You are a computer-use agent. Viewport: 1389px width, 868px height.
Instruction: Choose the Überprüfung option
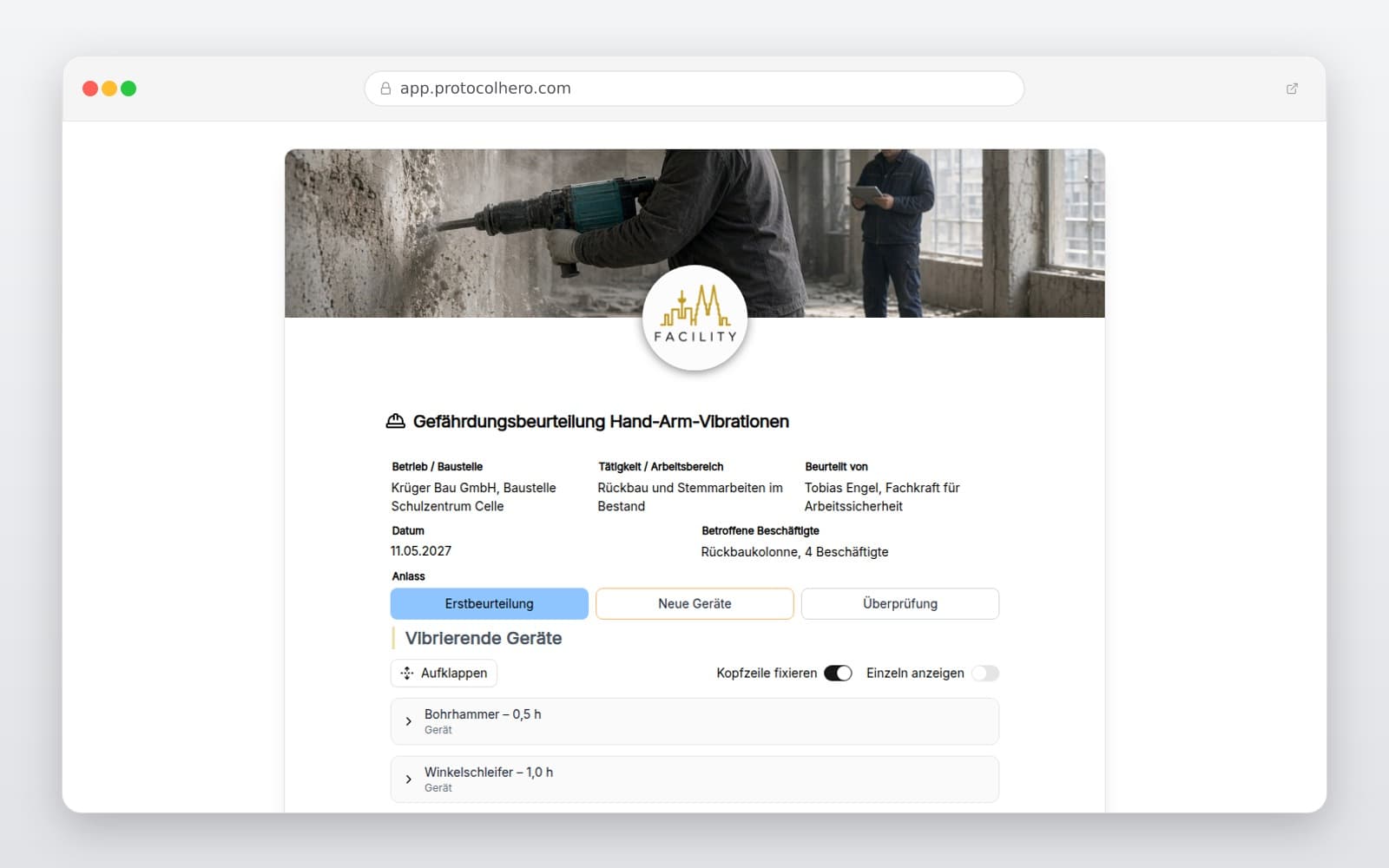click(x=900, y=603)
